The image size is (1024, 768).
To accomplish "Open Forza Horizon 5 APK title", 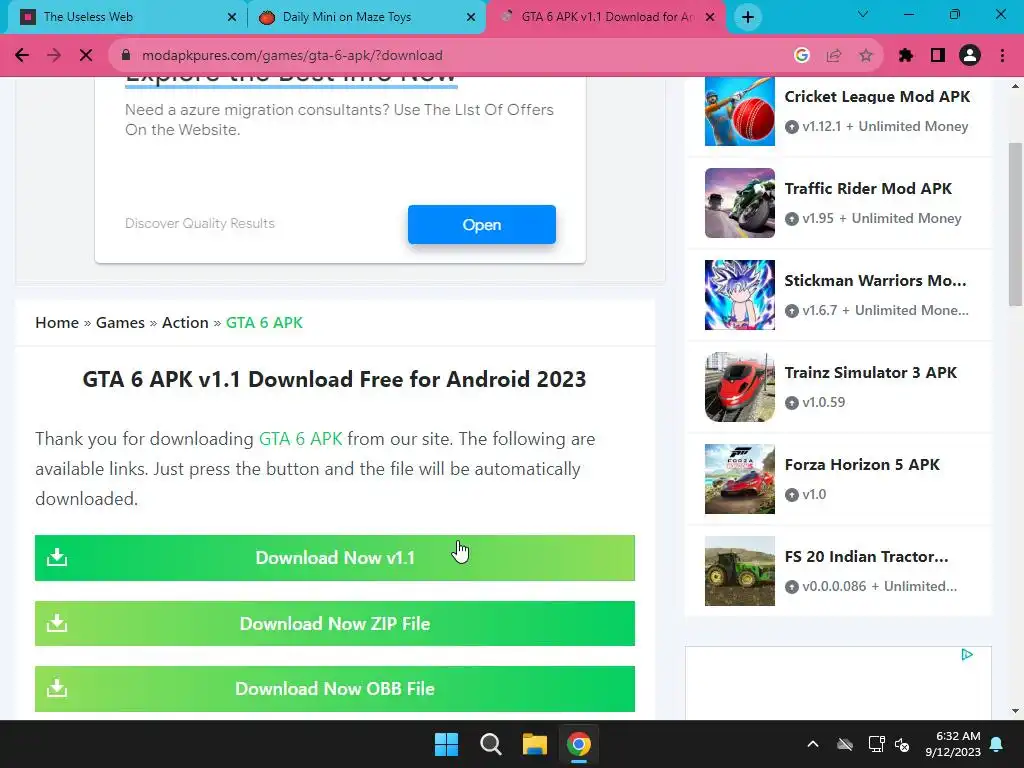I will click(862, 465).
